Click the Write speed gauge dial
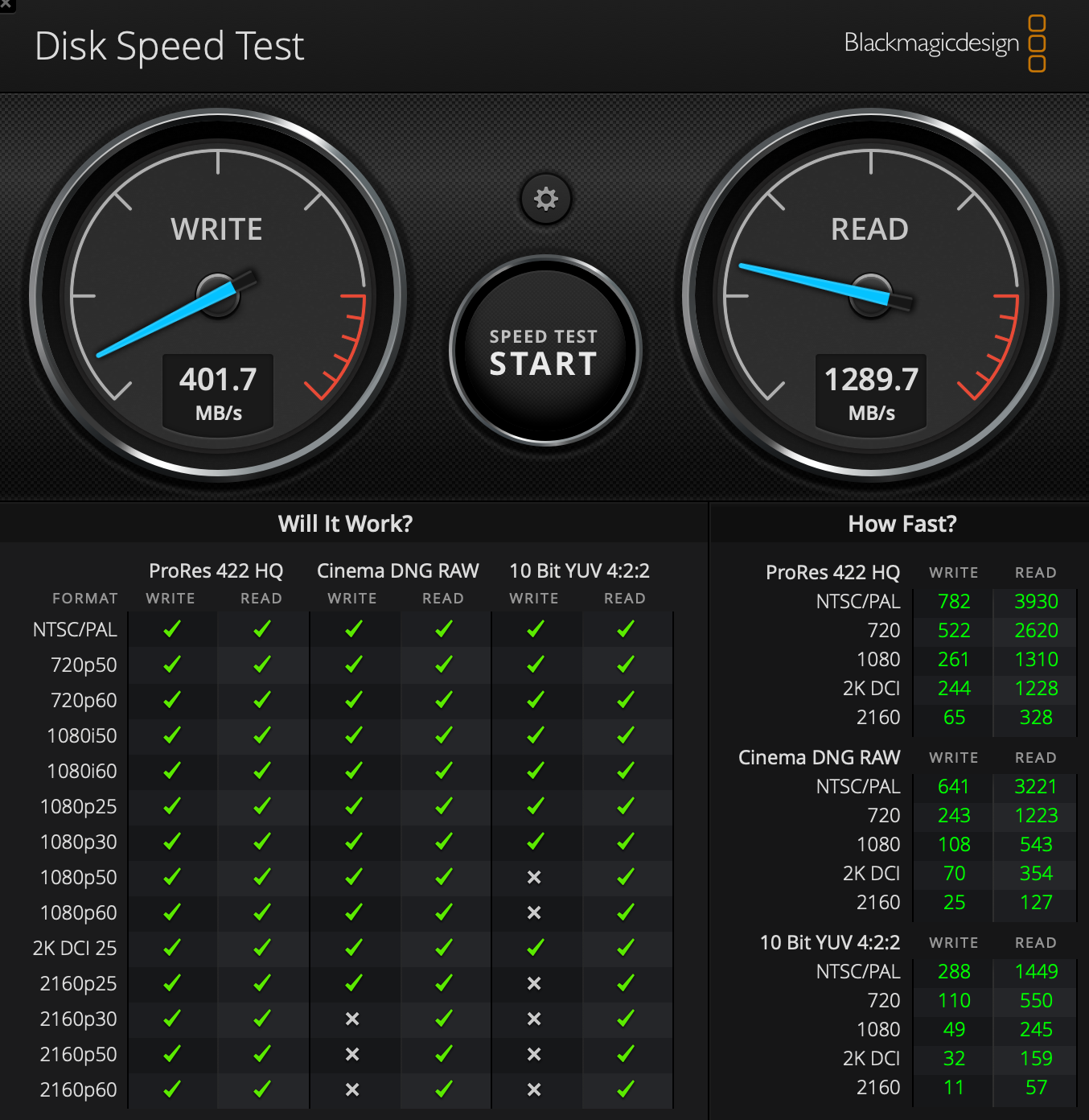 pyautogui.click(x=218, y=295)
